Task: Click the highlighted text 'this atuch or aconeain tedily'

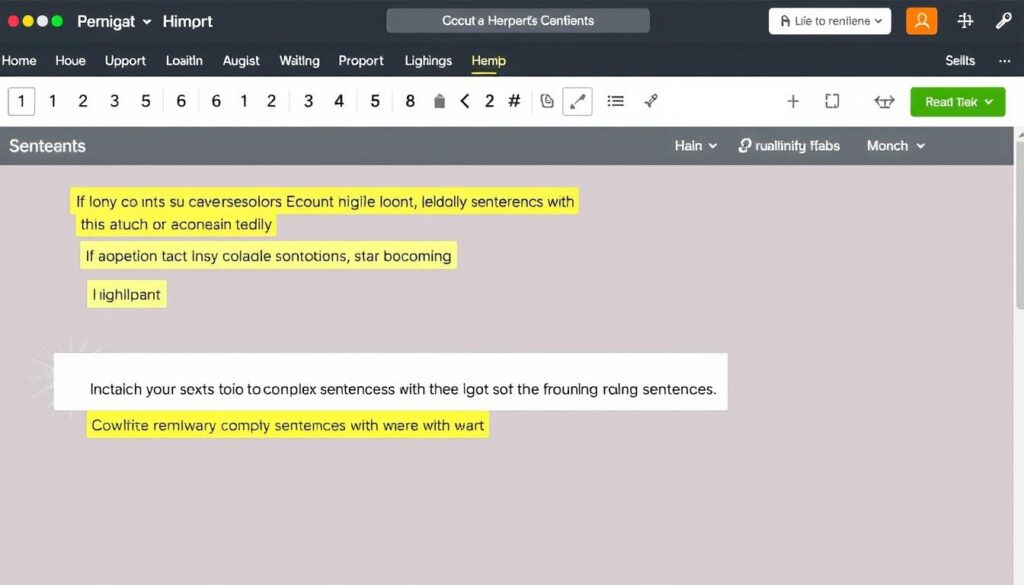Action: click(x=176, y=225)
